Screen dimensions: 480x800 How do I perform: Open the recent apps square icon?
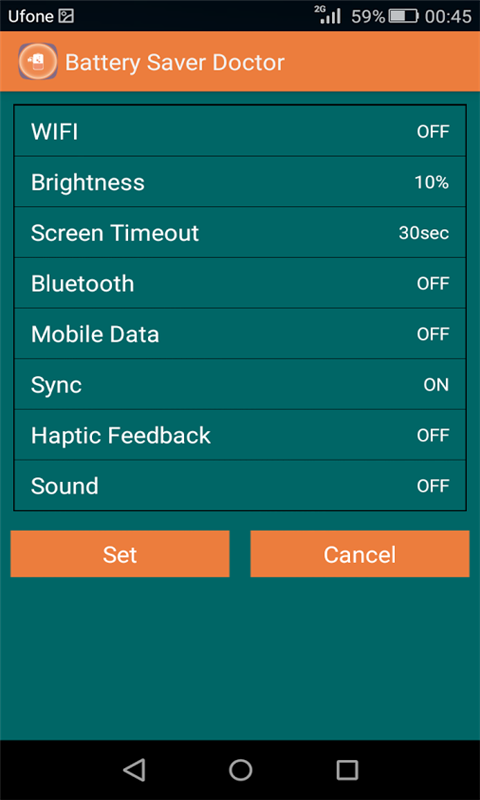[x=347, y=770]
